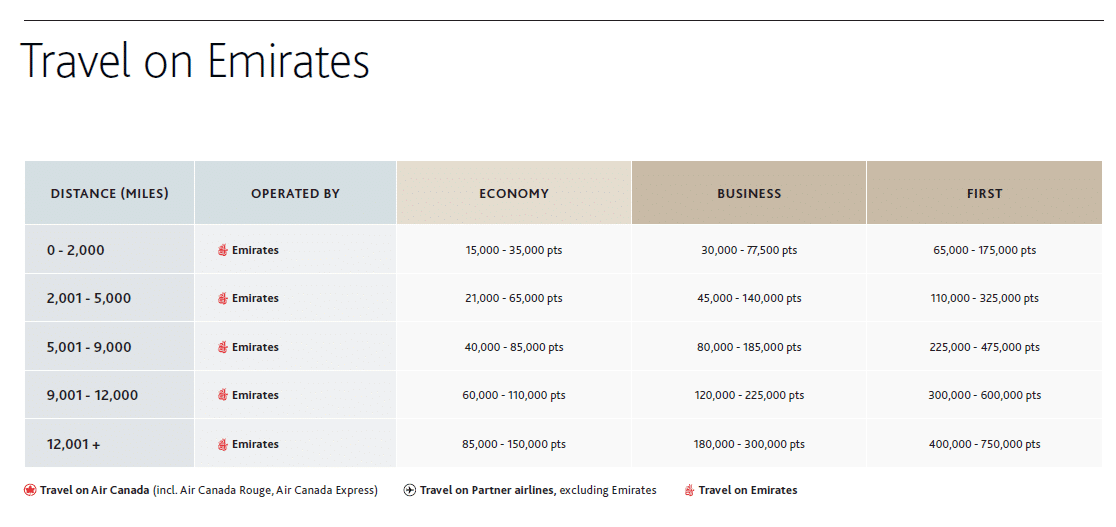The width and height of the screenshot is (1116, 527).
Task: Click the 9,001 - 12,000 distance row label
Action: tap(92, 395)
